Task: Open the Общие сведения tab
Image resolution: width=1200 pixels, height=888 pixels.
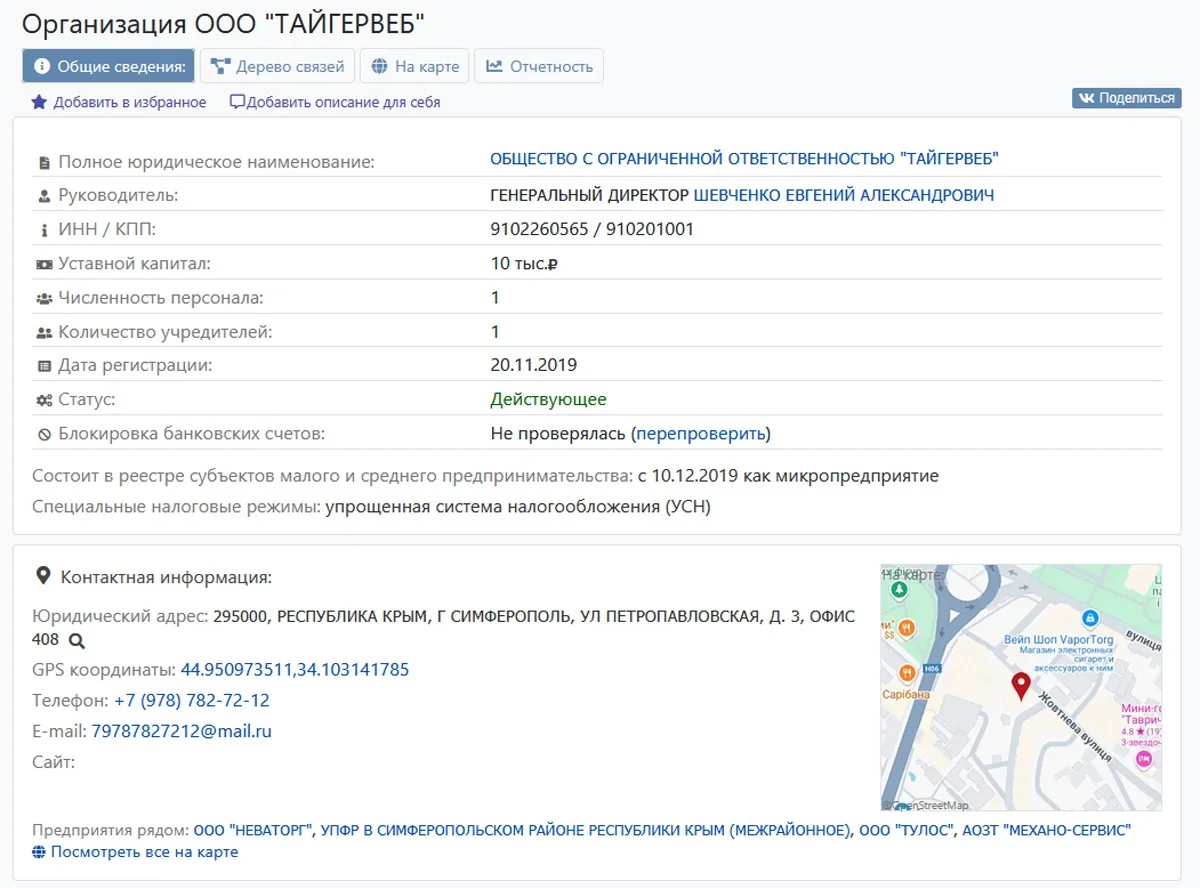Action: pyautogui.click(x=108, y=66)
